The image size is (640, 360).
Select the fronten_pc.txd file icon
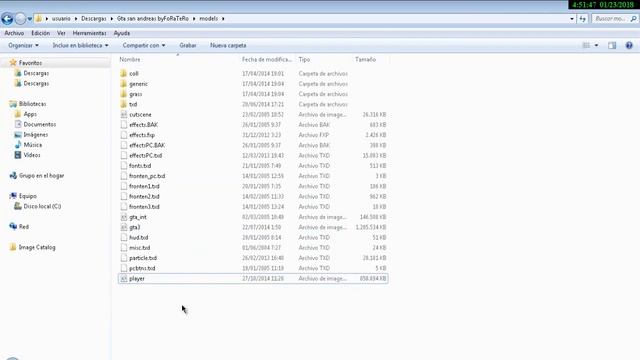pyautogui.click(x=124, y=176)
